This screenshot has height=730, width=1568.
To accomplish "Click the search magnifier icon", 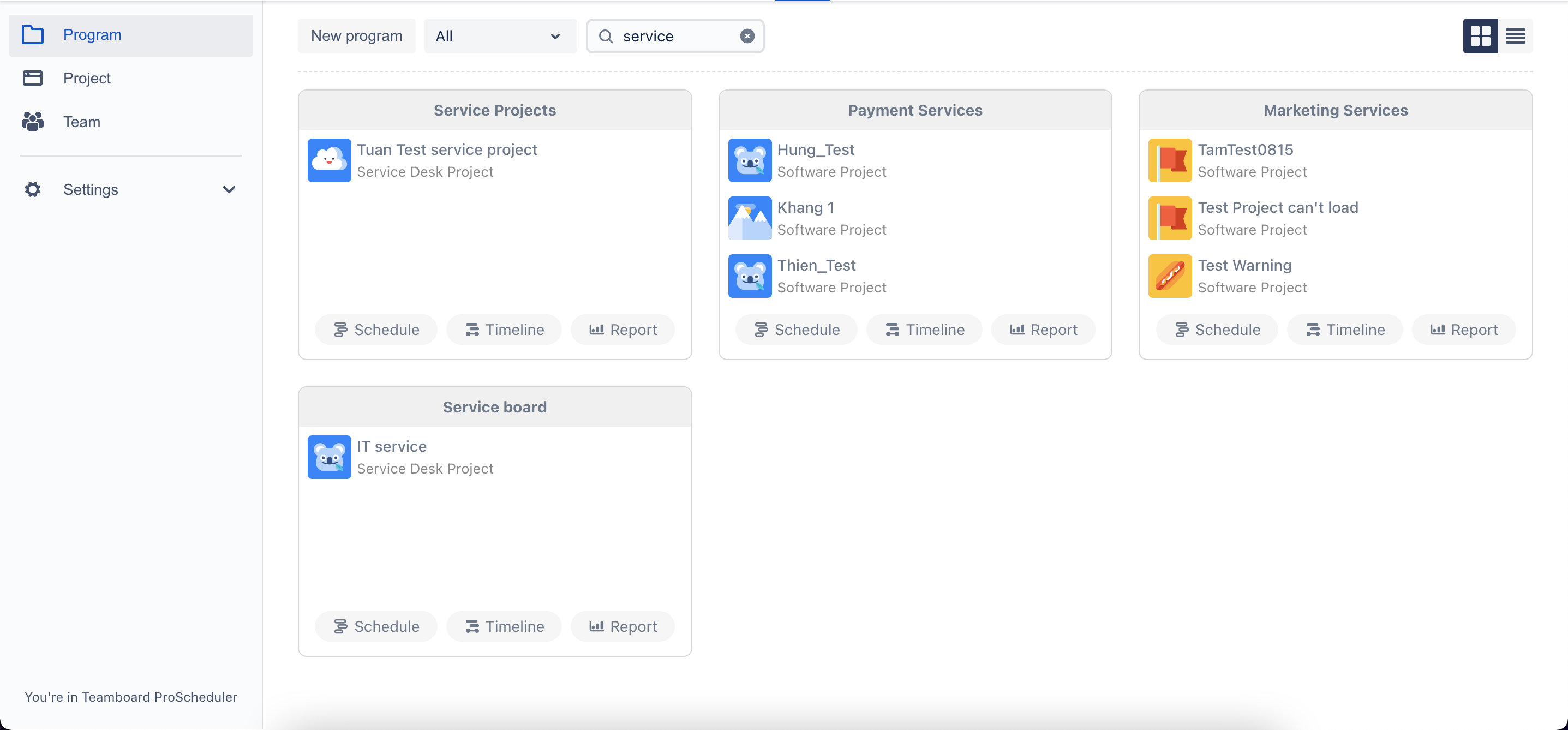I will pos(606,36).
